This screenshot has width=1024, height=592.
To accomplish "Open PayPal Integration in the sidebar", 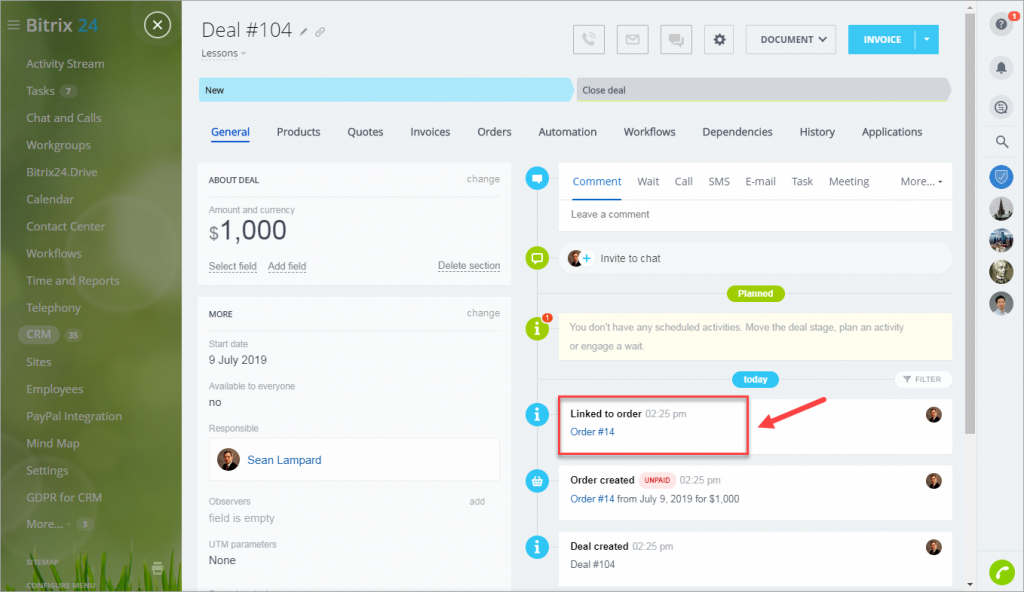I will coord(74,416).
